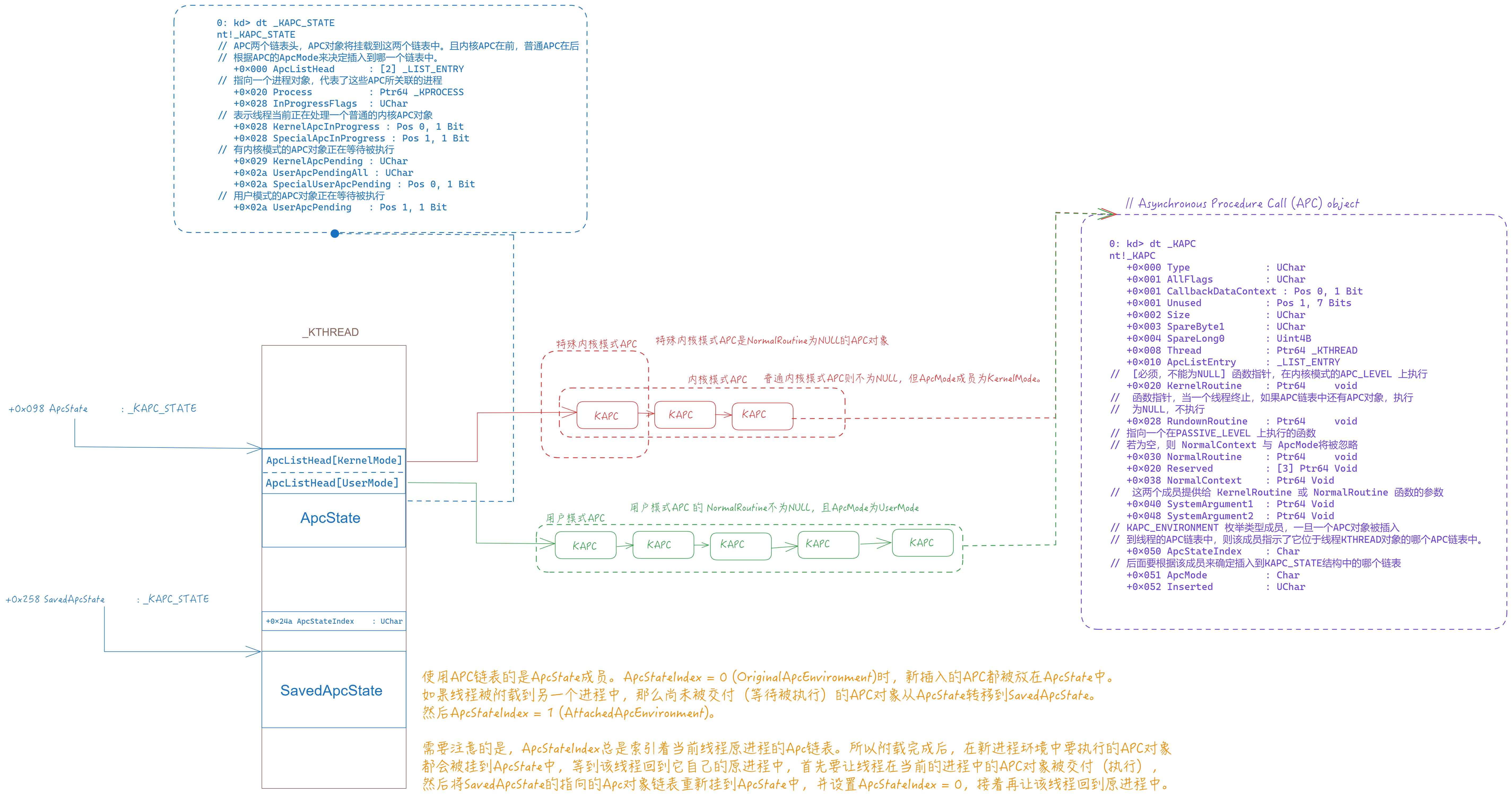The image size is (1512, 798).
Task: Select the '+0x029 KernelApcPending : UChar' line
Action: point(320,162)
